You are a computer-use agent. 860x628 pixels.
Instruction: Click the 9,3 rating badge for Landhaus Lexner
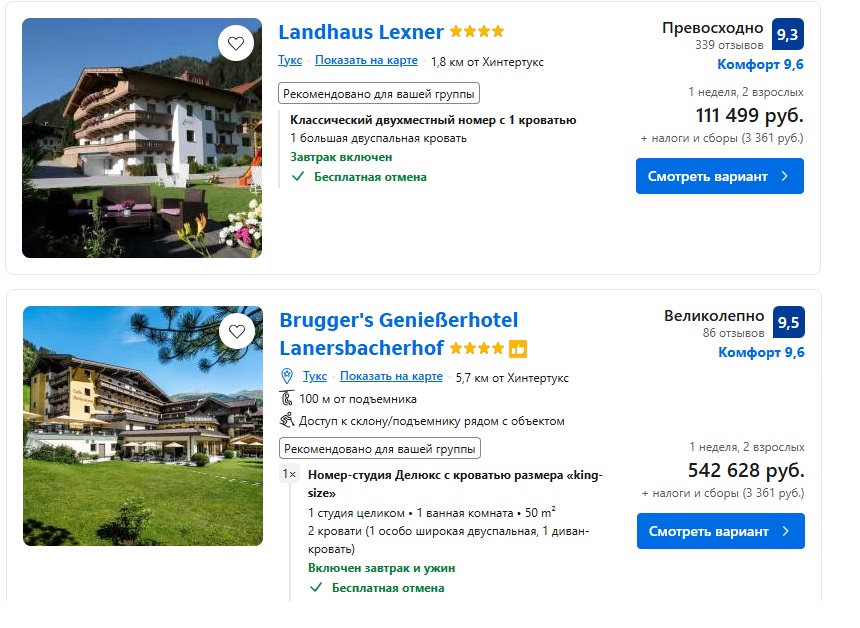point(787,34)
